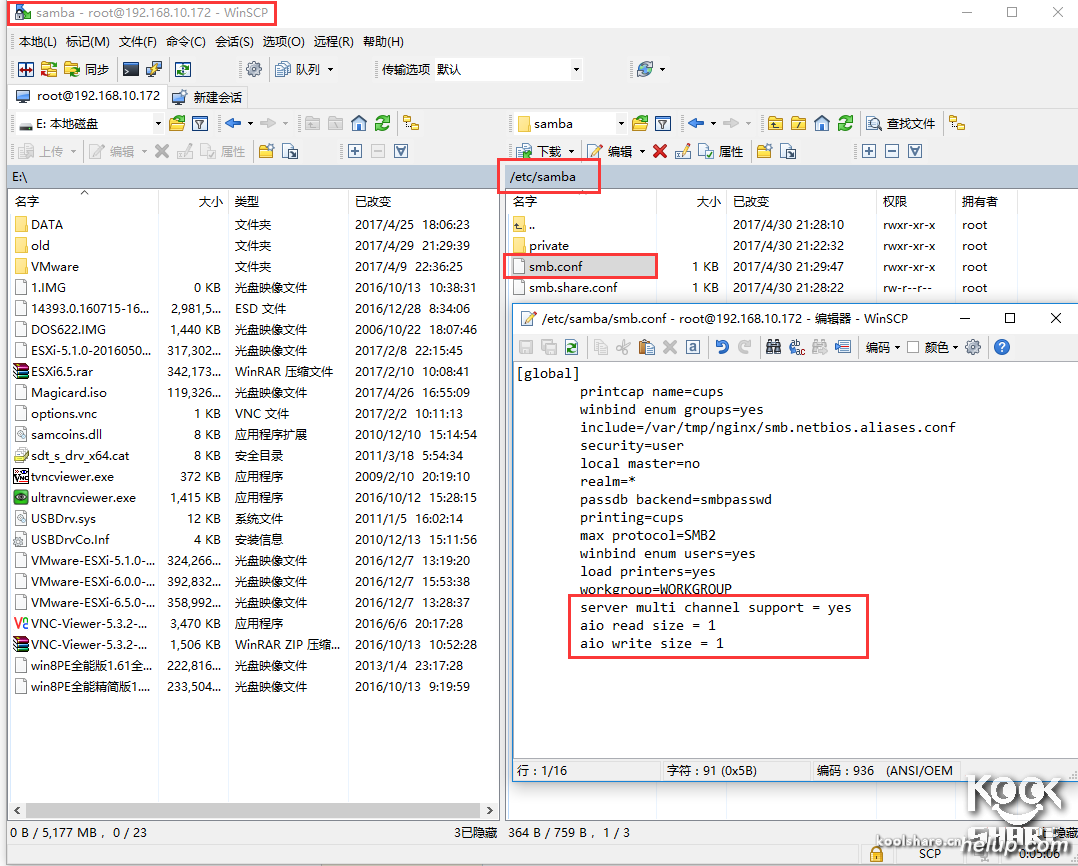
Task: Sort remote panel by 权限 column header
Action: click(x=916, y=201)
